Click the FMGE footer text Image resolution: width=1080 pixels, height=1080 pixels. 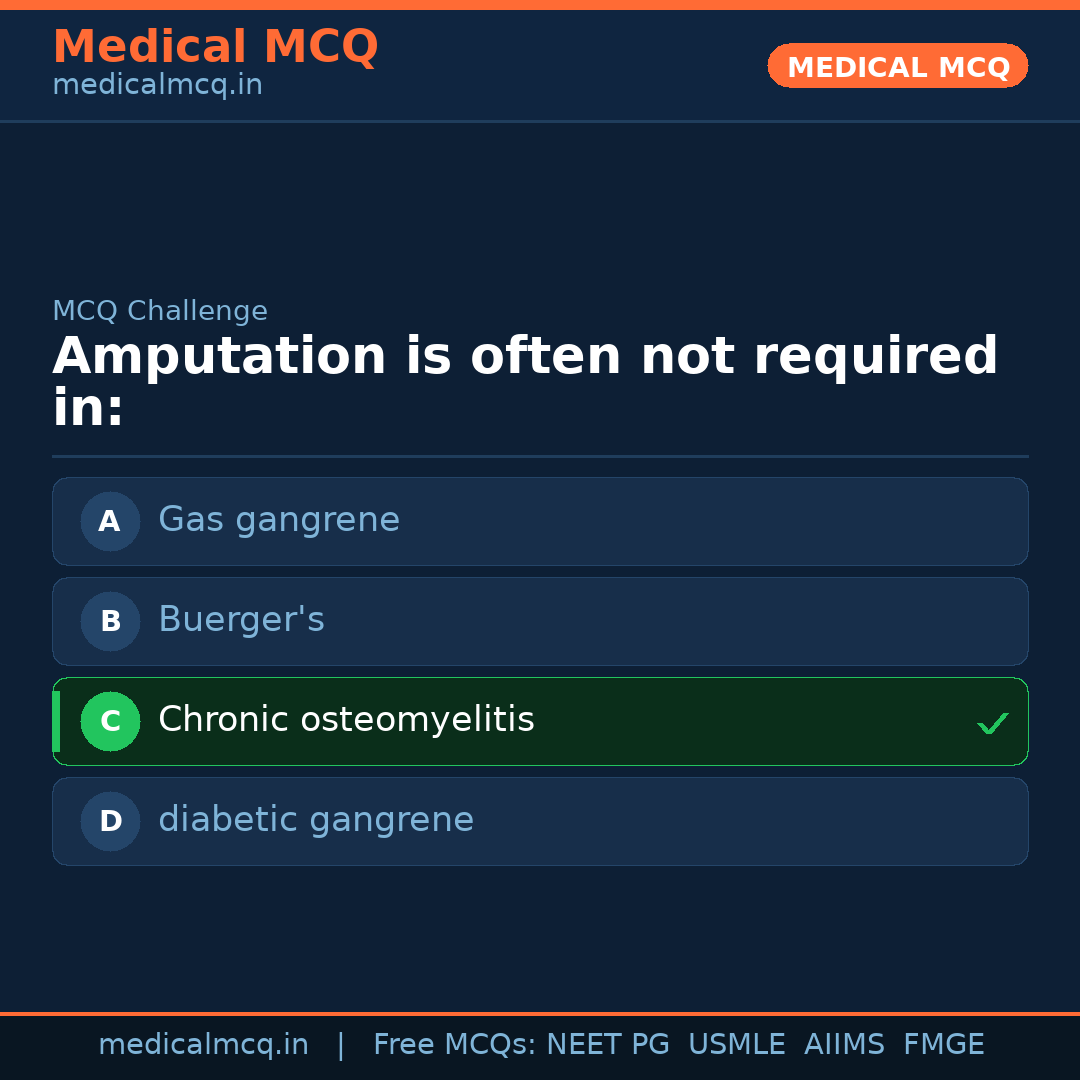tap(944, 1045)
